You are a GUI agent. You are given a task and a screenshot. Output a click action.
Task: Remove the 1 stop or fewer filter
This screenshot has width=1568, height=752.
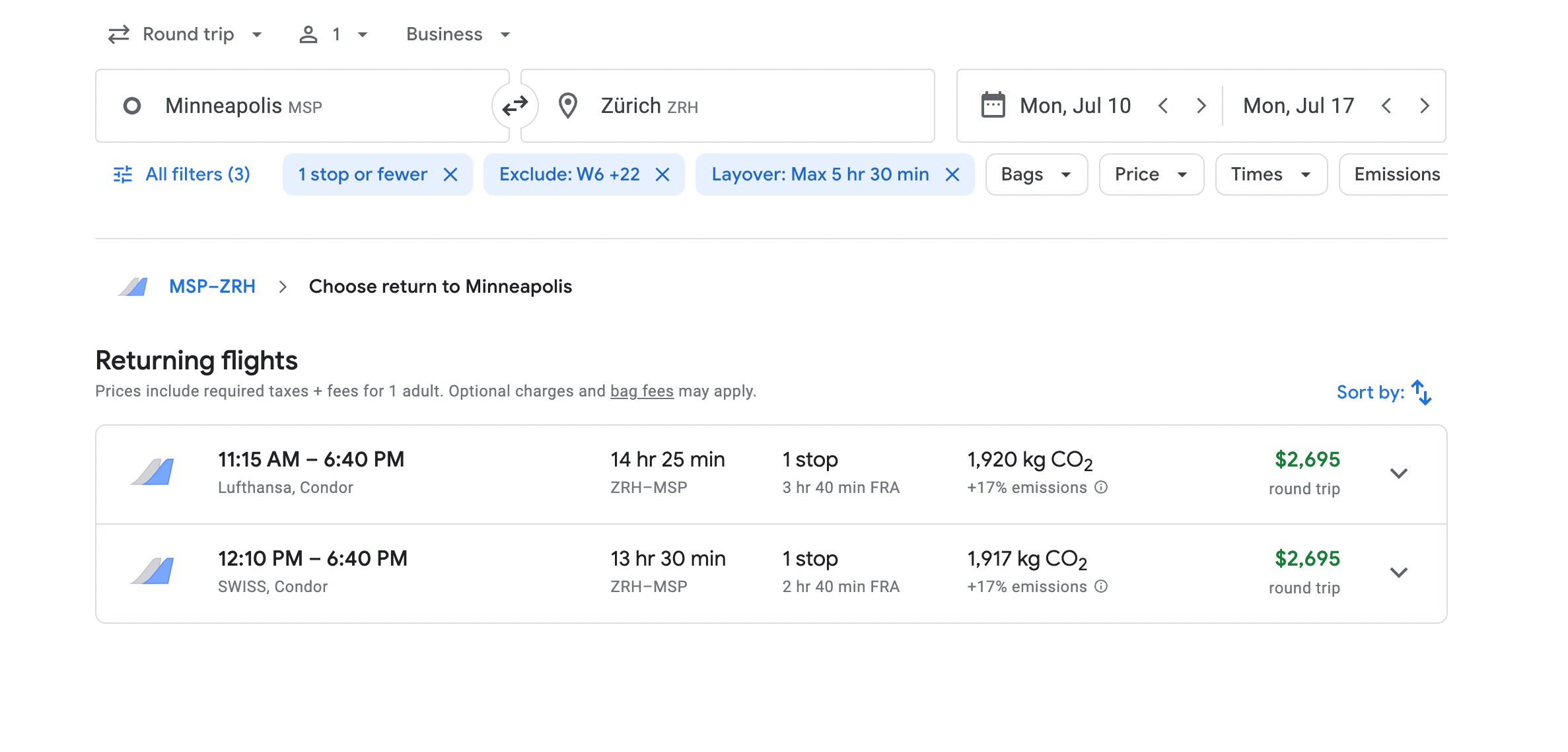click(450, 174)
